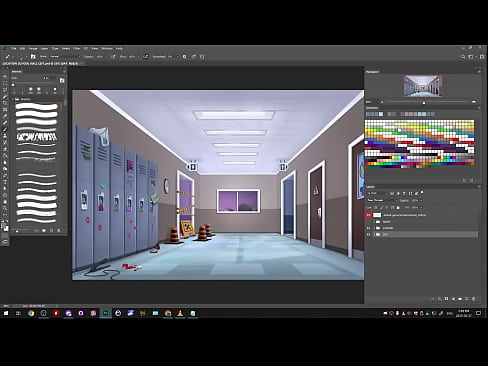Click the foreground color swatch in toolbar
The image size is (488, 366).
[x=4, y=226]
